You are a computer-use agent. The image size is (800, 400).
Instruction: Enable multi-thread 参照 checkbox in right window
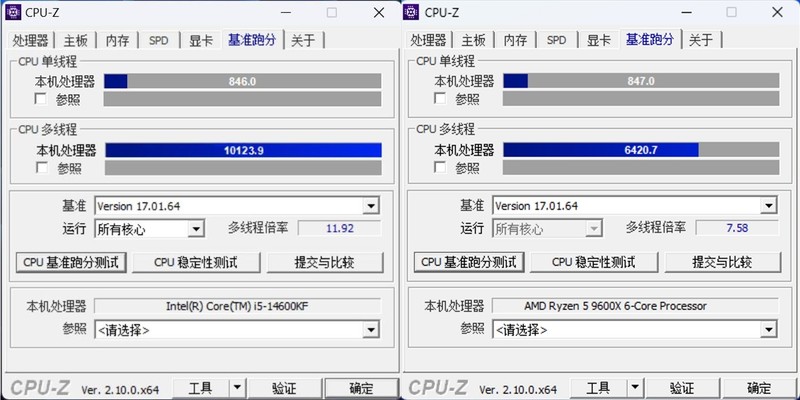coord(440,167)
